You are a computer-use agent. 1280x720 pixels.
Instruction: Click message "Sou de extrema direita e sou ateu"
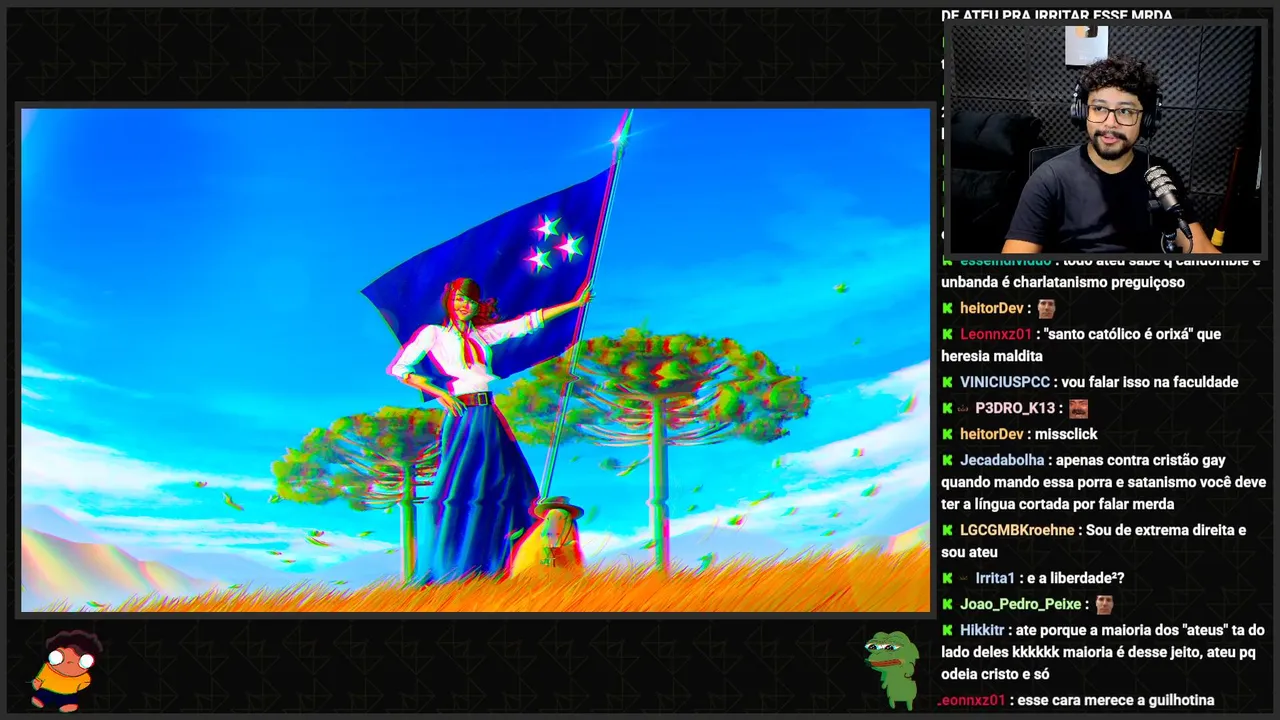(x=1094, y=541)
